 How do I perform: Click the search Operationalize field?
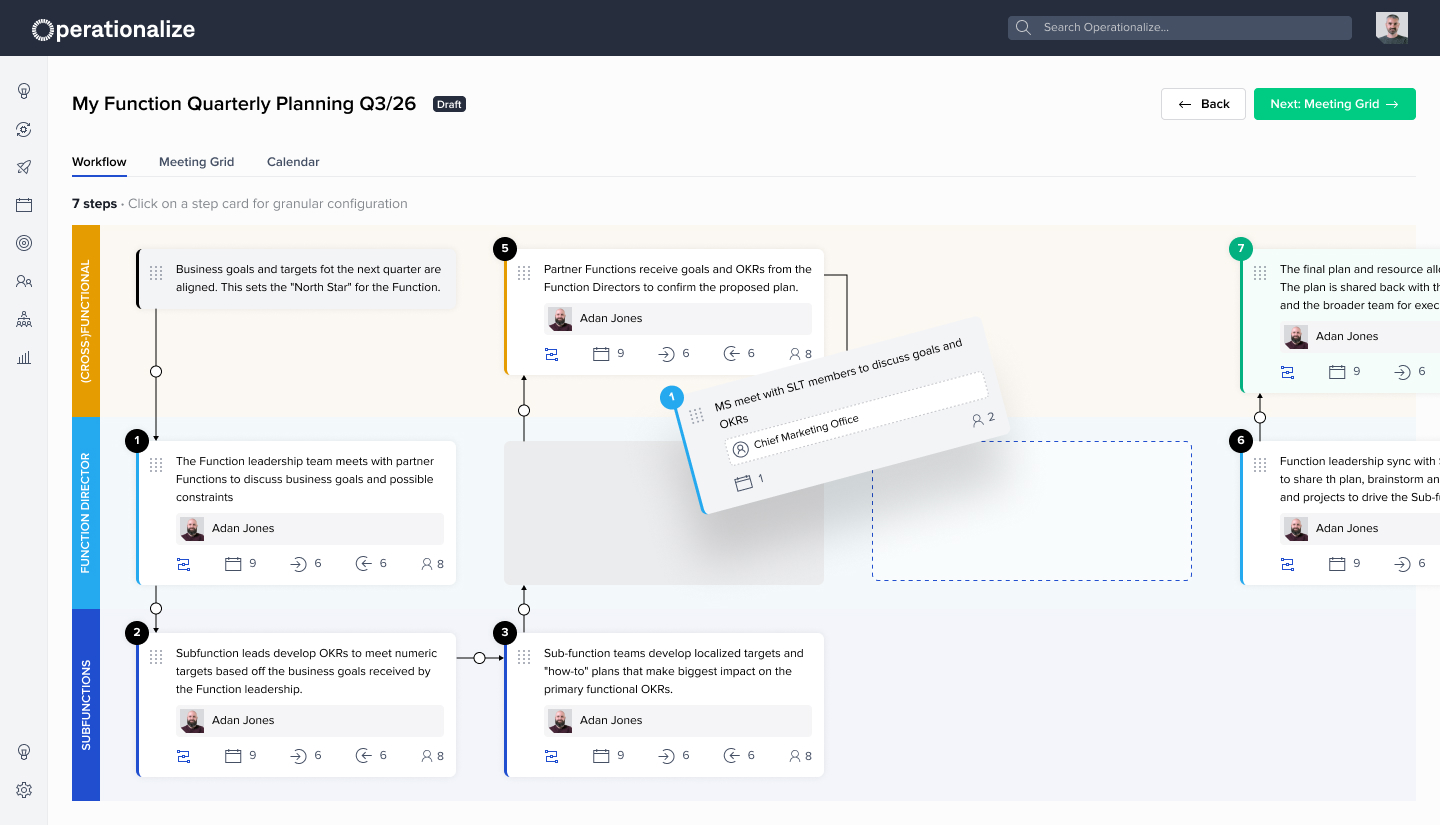coord(1180,28)
